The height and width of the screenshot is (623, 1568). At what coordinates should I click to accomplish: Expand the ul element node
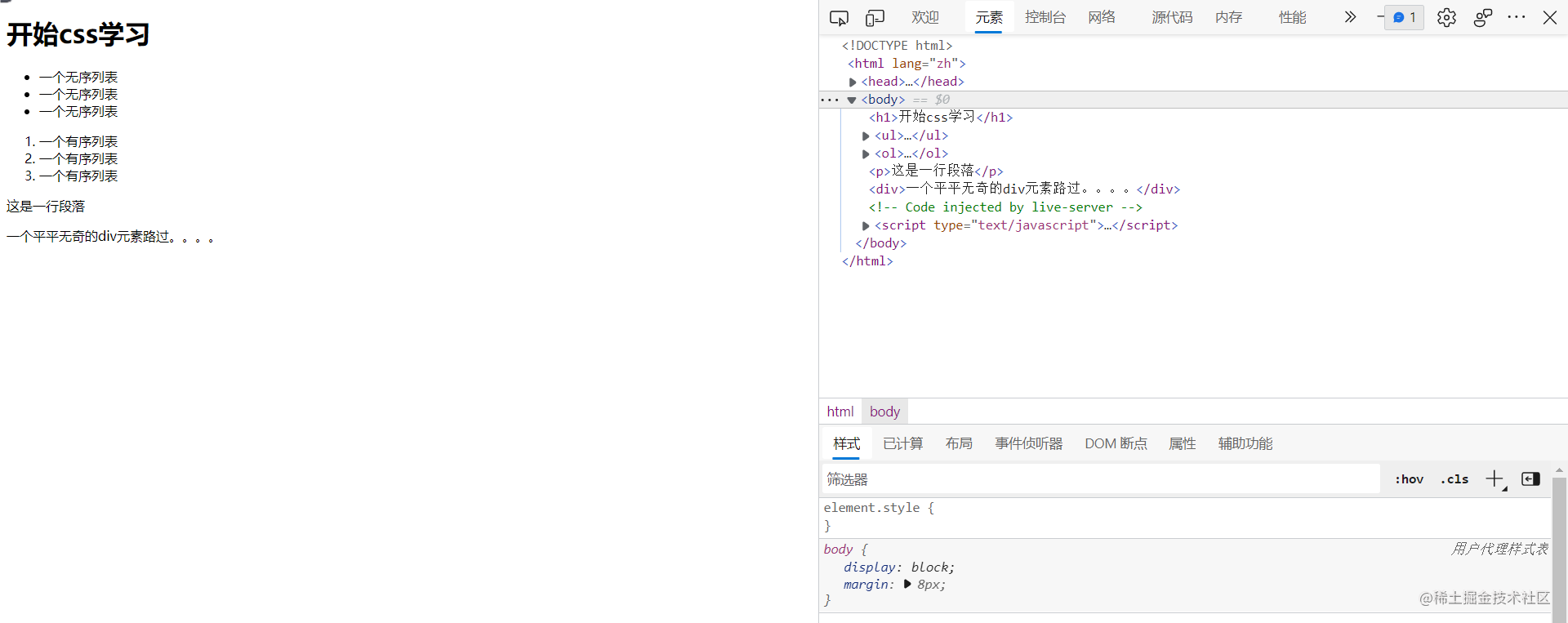[x=866, y=136]
